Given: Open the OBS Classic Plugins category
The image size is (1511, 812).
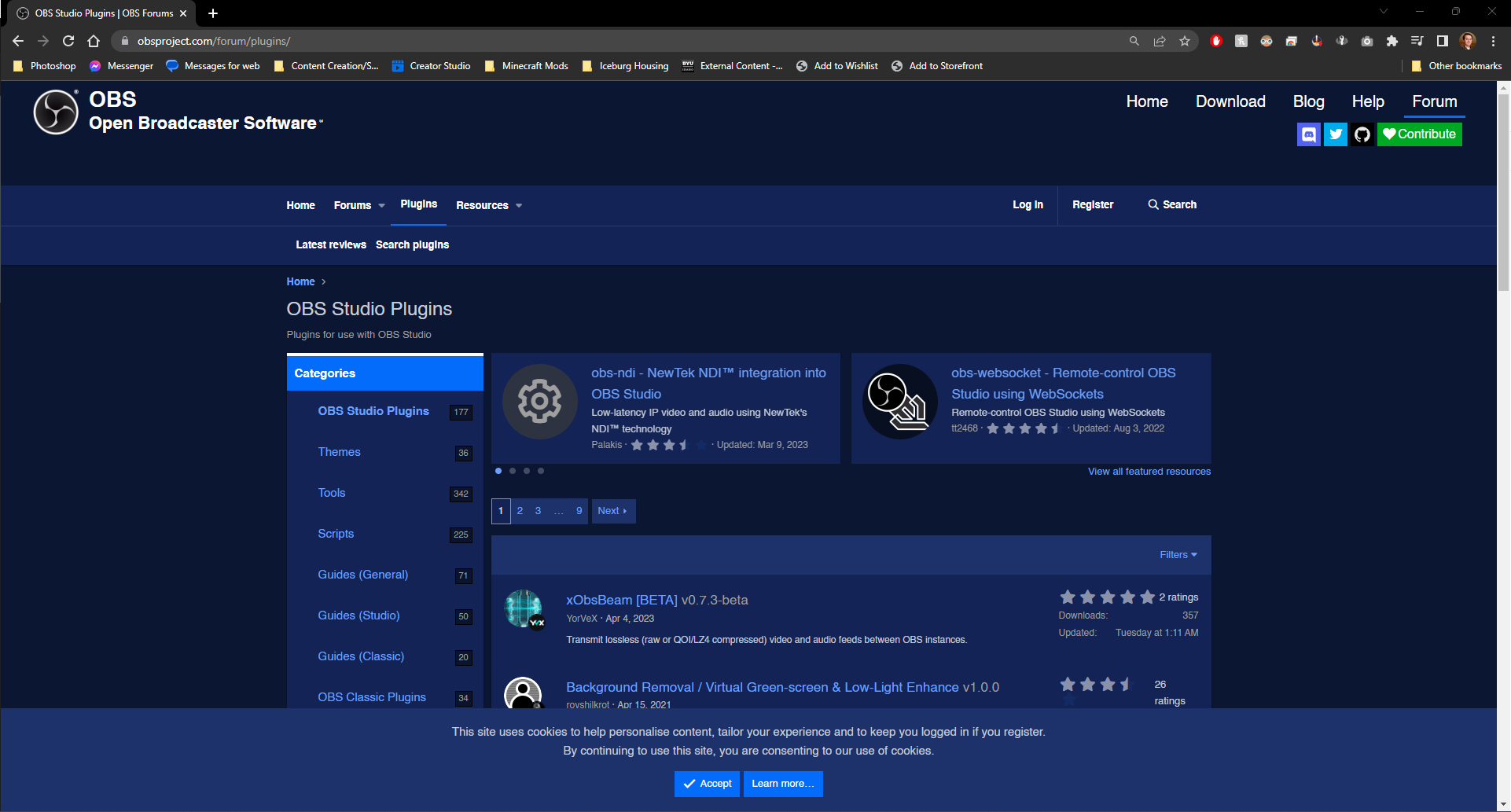Looking at the screenshot, I should pyautogui.click(x=372, y=697).
